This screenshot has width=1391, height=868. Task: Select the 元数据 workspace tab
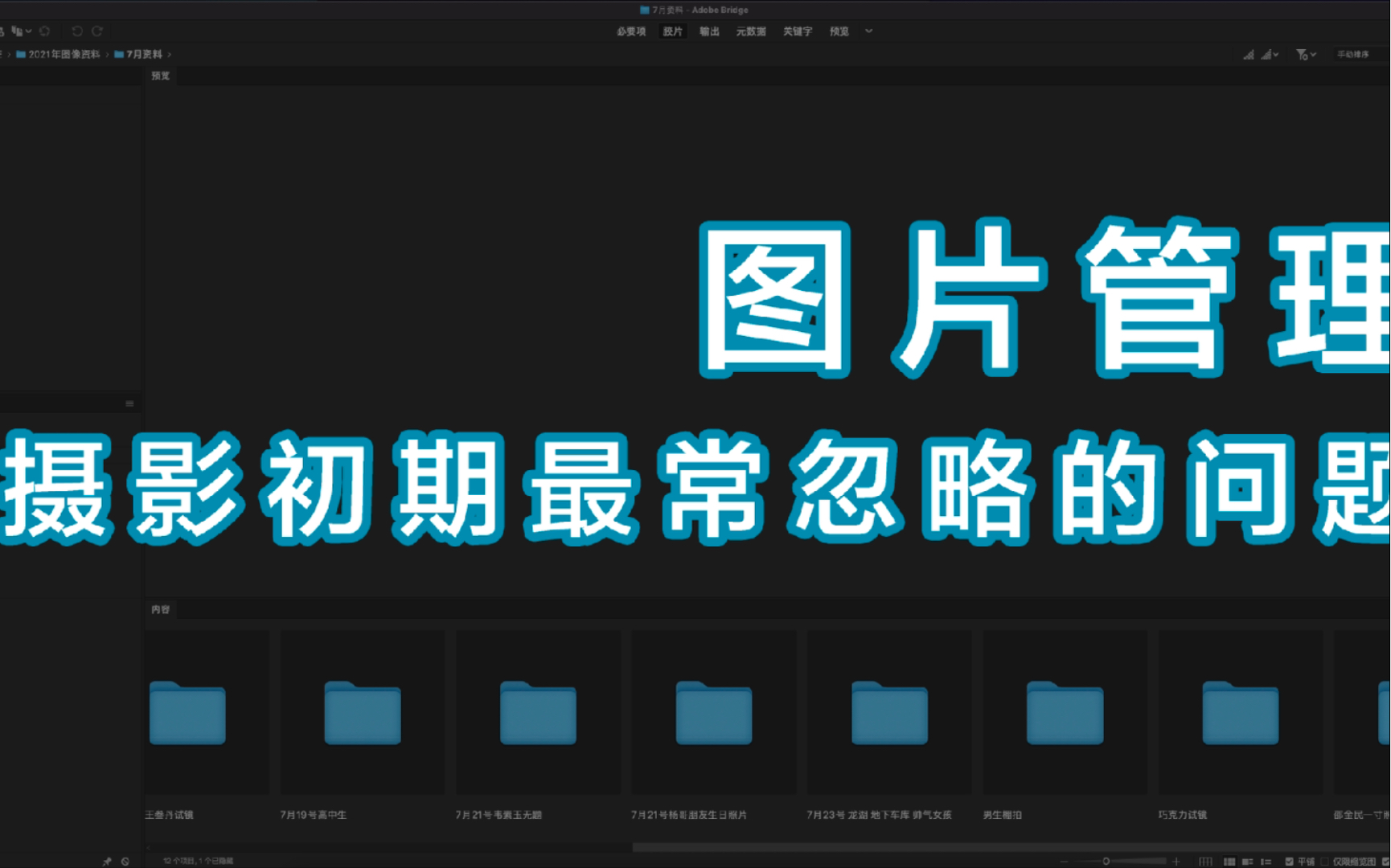point(751,31)
